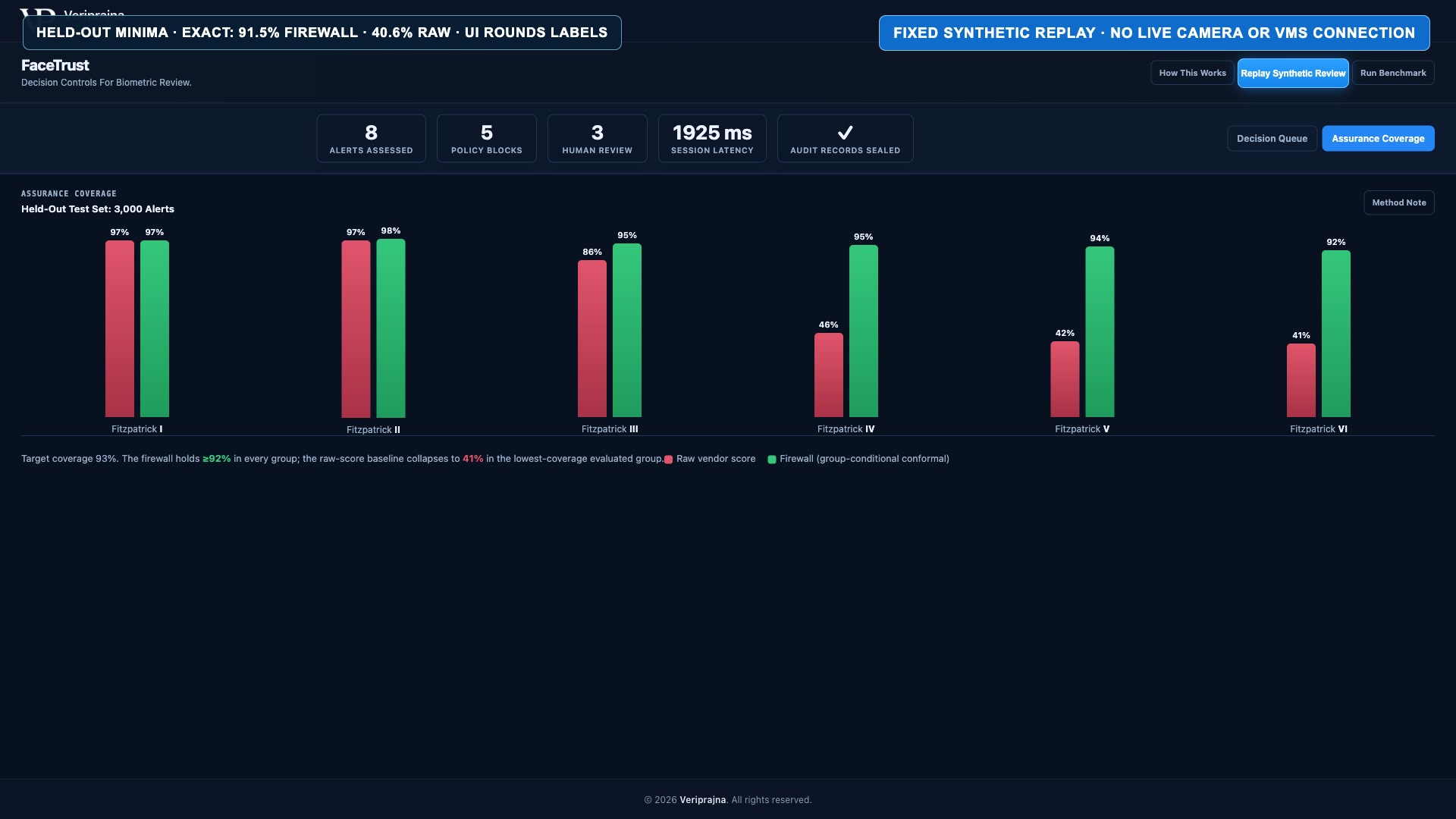1456x819 pixels.
Task: Click the Veriprajna footer link
Action: (702, 800)
